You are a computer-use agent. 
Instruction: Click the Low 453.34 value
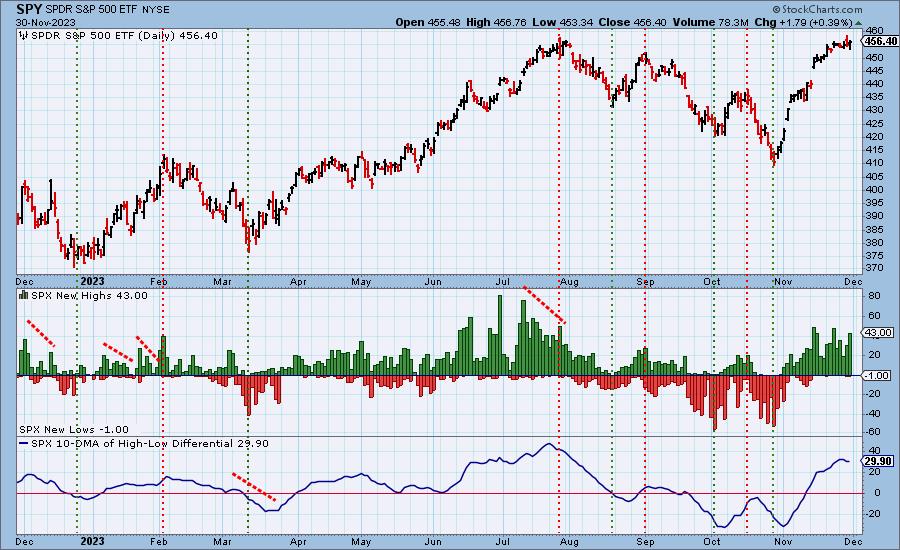coord(563,22)
